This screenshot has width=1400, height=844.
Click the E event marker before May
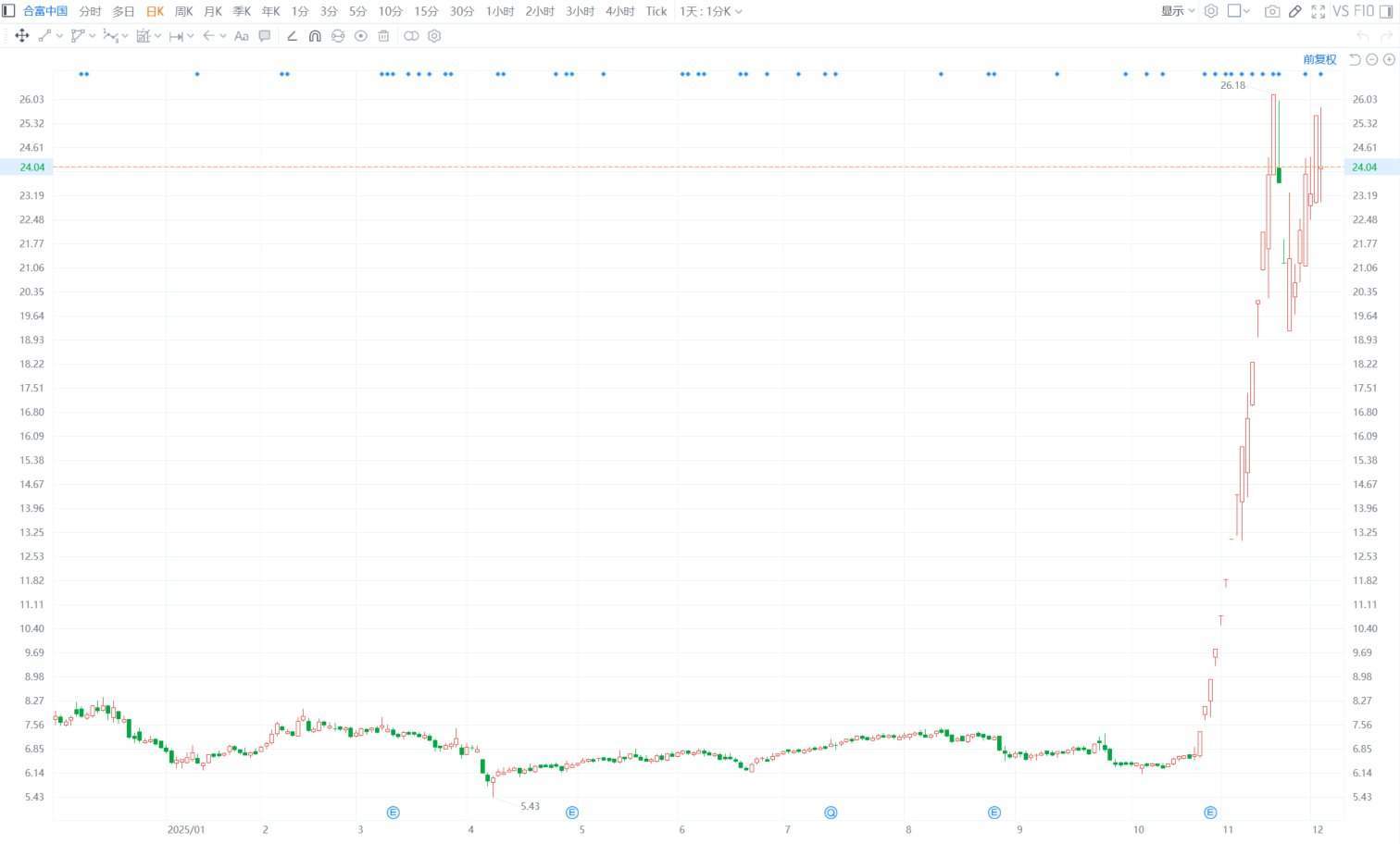(x=571, y=813)
